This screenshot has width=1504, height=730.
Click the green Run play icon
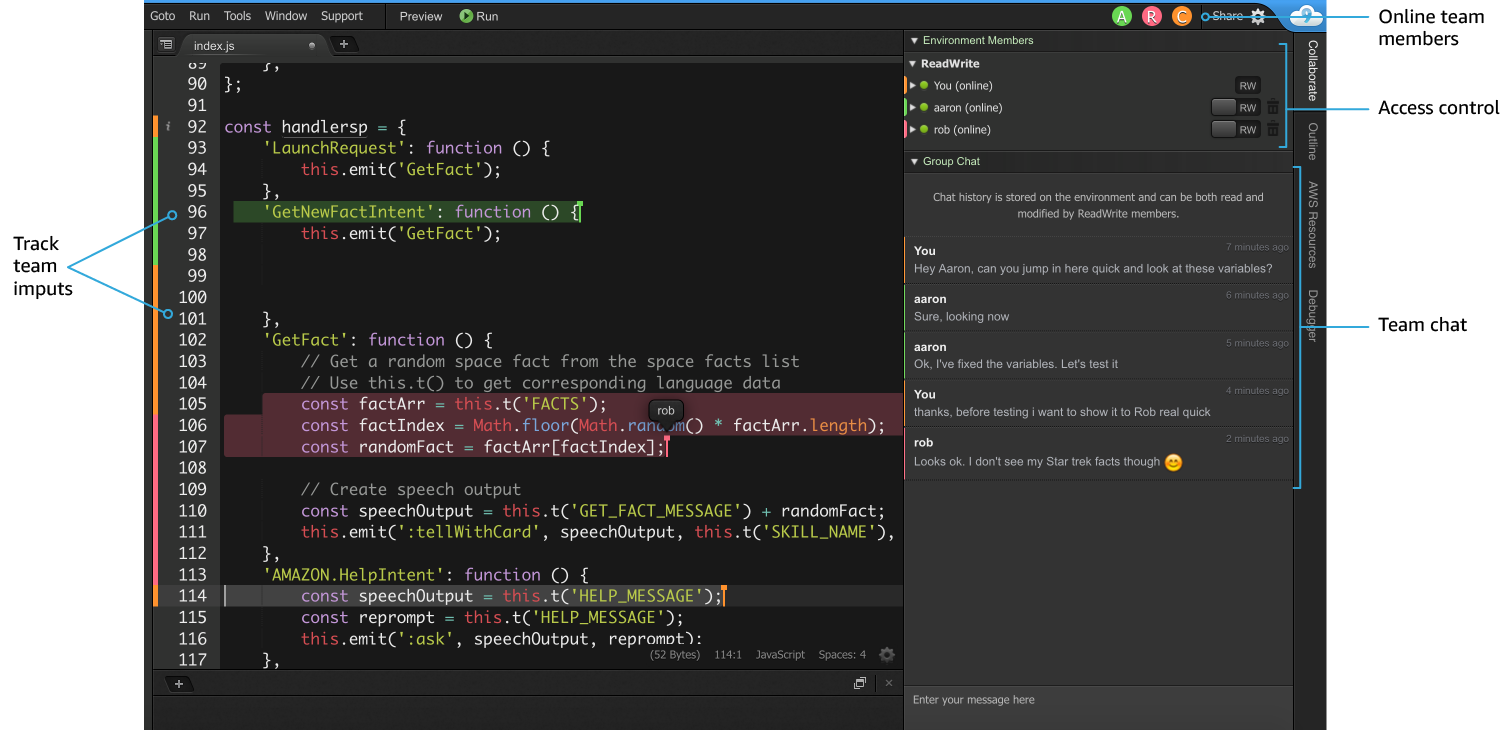(x=466, y=16)
